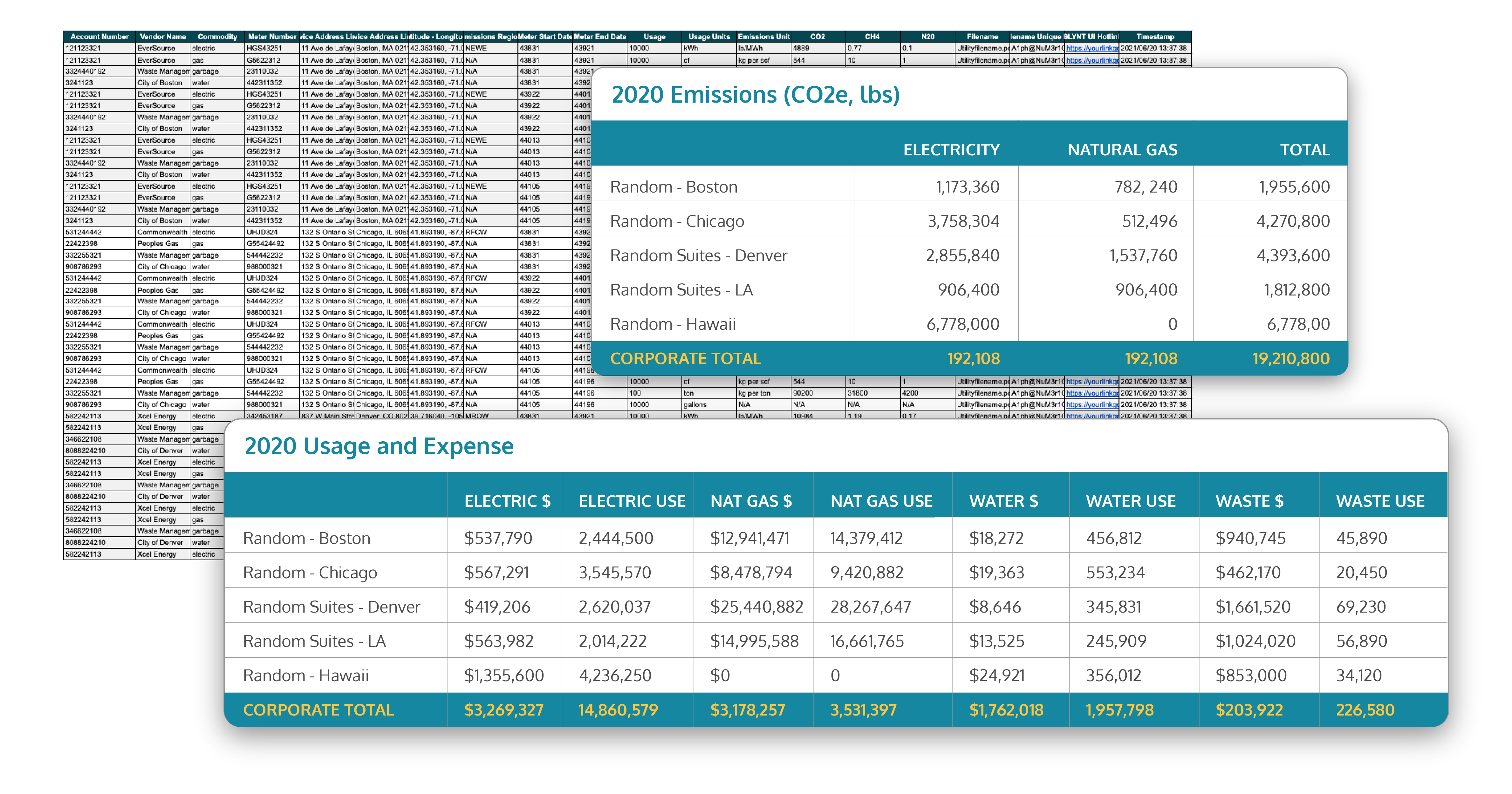Click the WATER $ total $1,762,018
This screenshot has width=1512, height=794.
point(1006,710)
